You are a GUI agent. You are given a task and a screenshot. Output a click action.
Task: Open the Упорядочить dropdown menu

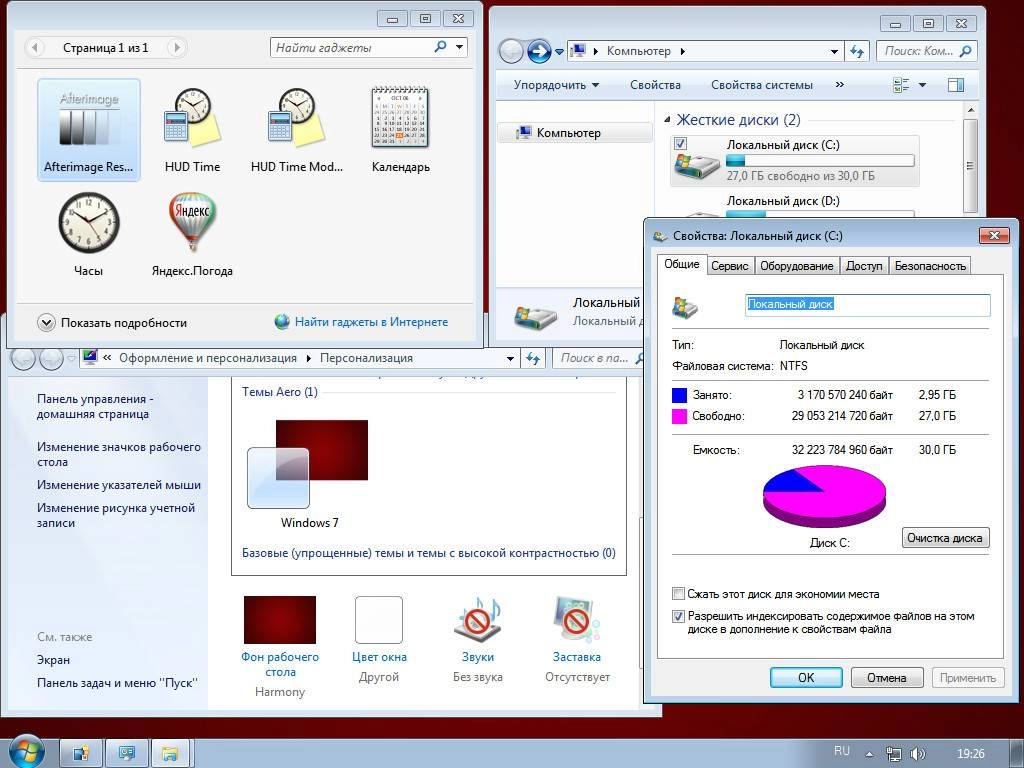click(556, 85)
